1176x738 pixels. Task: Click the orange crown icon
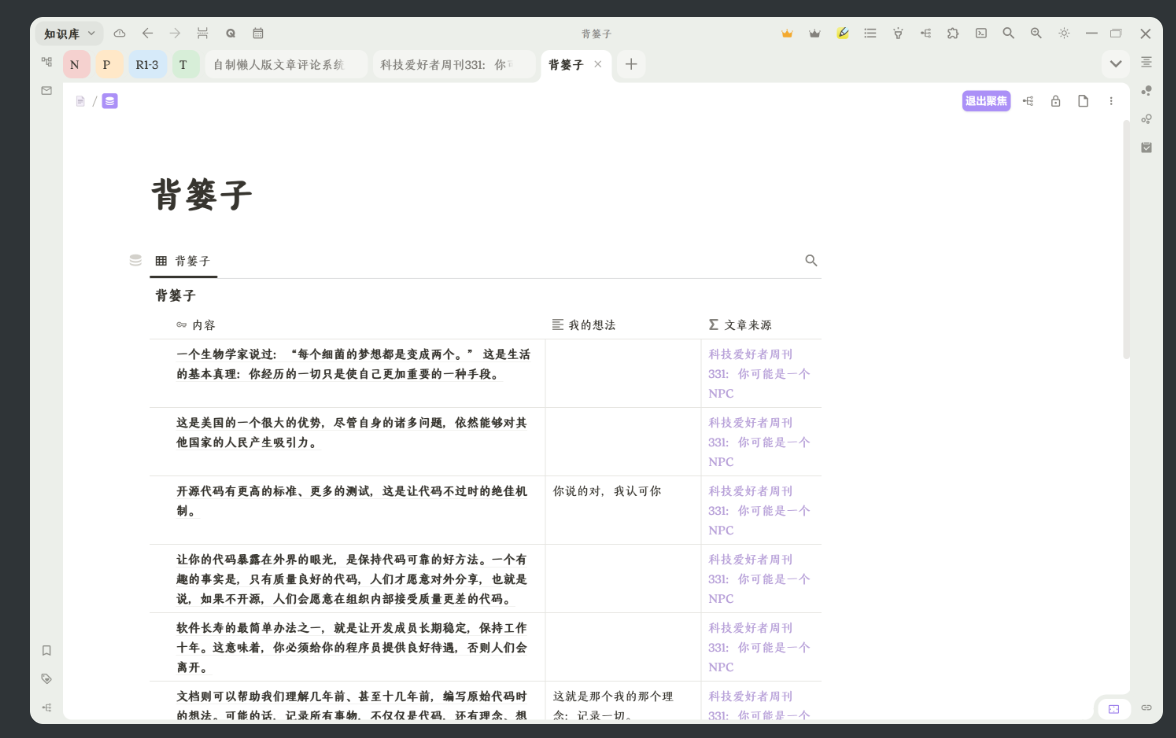pyautogui.click(x=787, y=33)
